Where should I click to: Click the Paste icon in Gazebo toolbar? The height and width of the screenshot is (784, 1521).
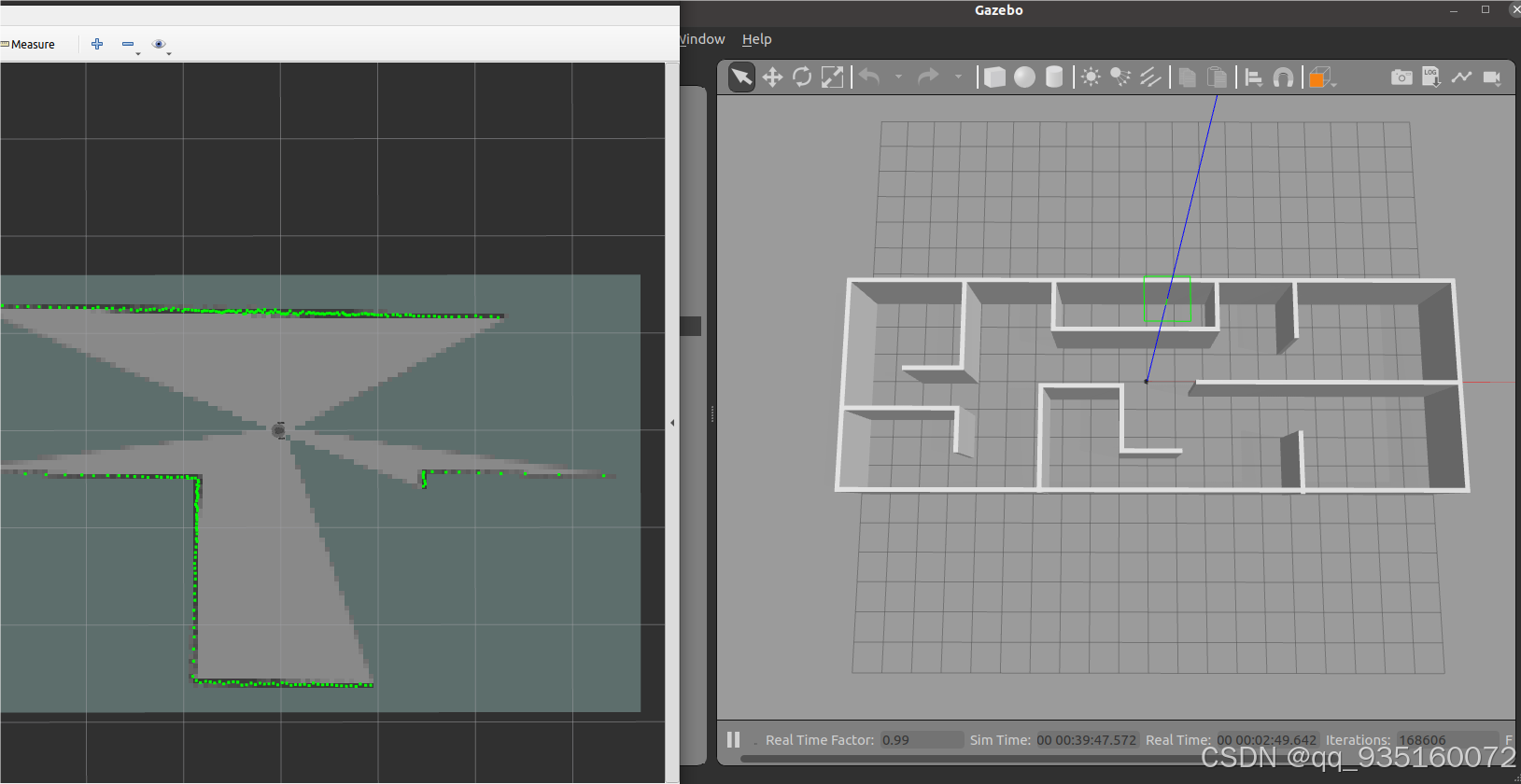tap(1217, 77)
